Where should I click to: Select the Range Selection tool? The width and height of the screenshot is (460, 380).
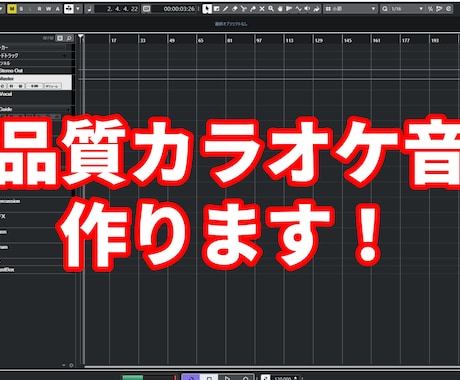216,9
